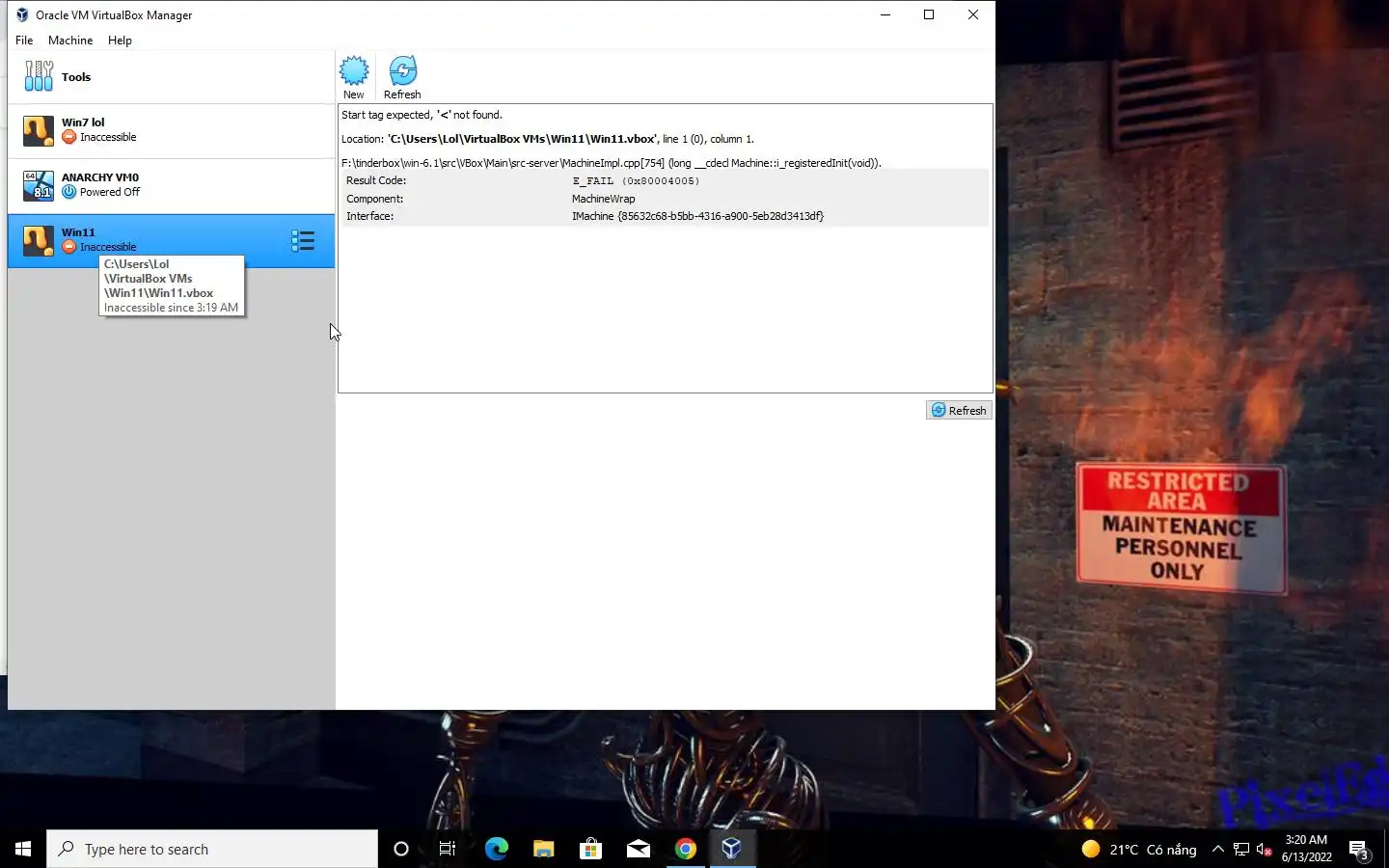The image size is (1389, 868).
Task: Maximize the VirtualBox Manager window
Action: coord(929,14)
